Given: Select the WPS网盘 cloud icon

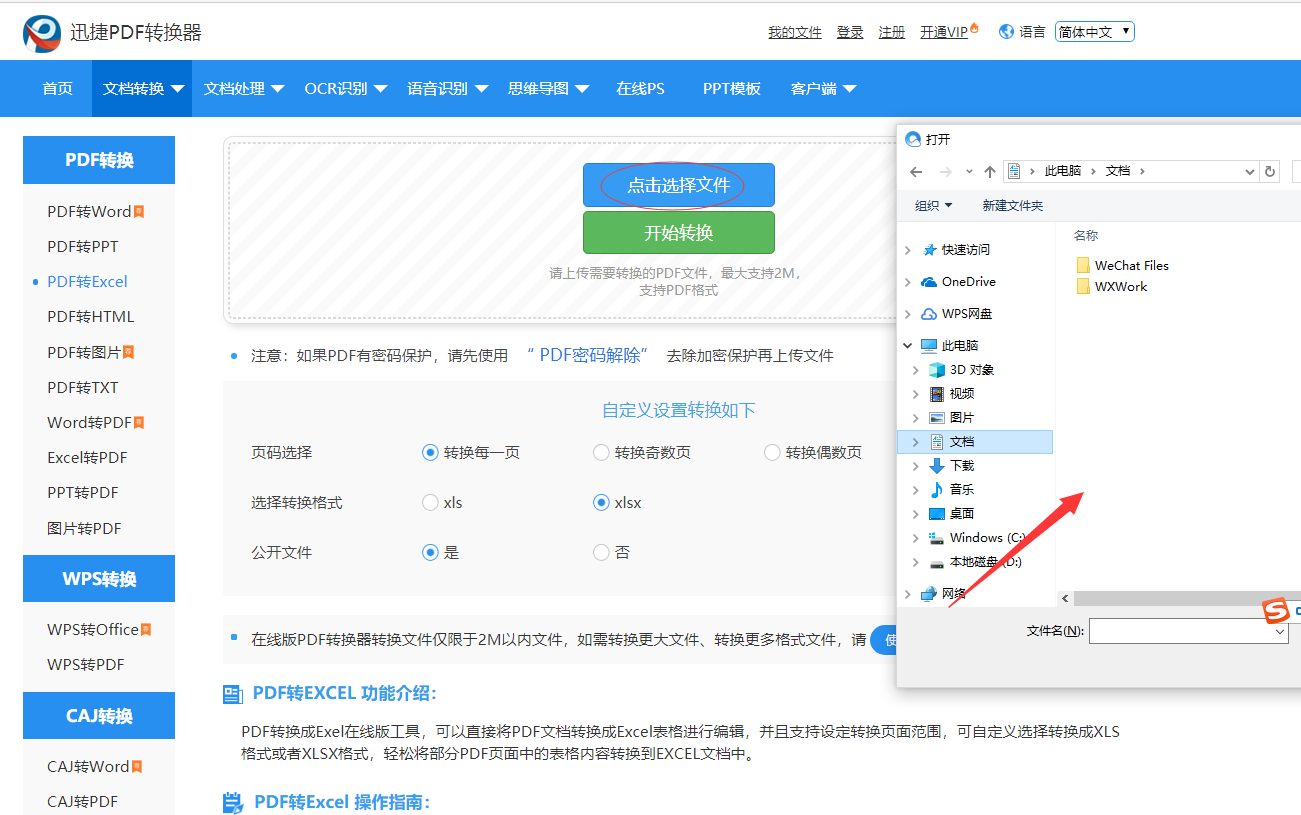Looking at the screenshot, I should point(930,314).
